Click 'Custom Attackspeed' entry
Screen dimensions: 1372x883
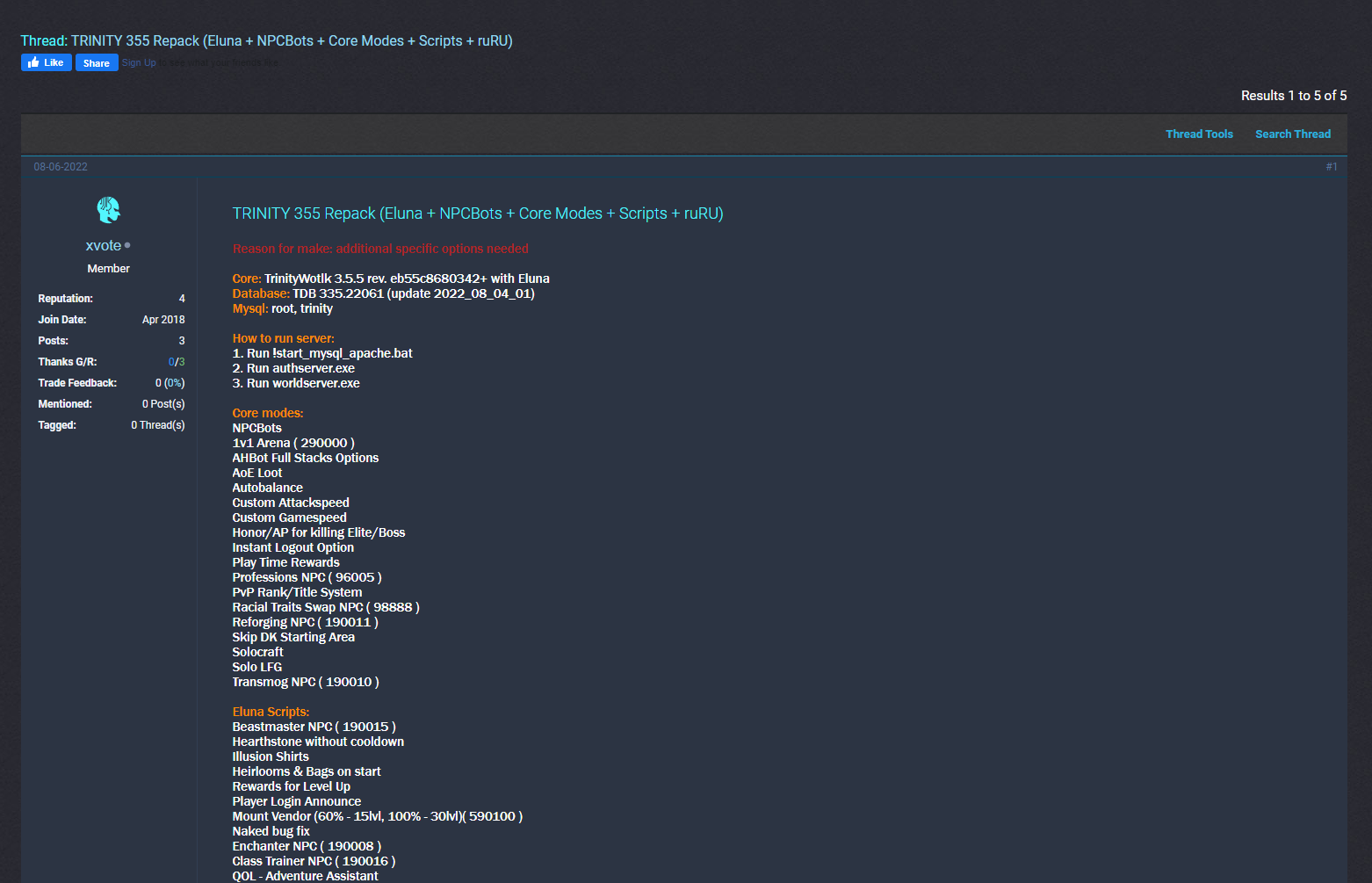coord(291,503)
